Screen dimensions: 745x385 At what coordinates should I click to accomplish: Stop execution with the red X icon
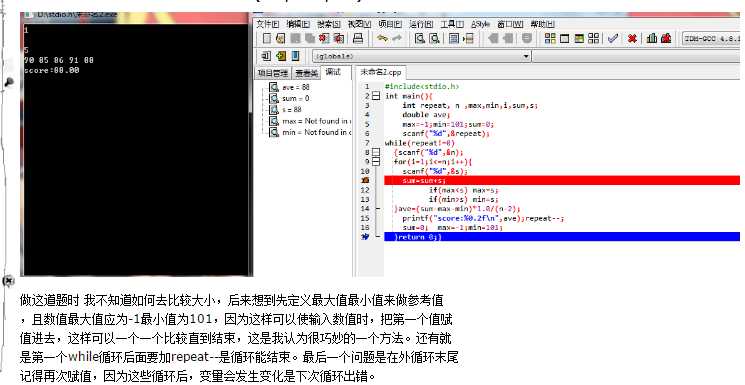click(x=632, y=38)
